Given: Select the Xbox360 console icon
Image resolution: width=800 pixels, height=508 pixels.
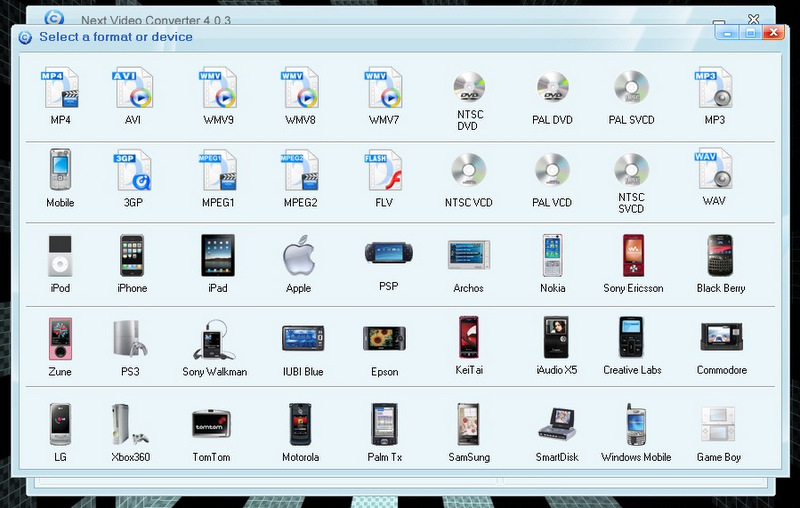Looking at the screenshot, I should tap(130, 424).
